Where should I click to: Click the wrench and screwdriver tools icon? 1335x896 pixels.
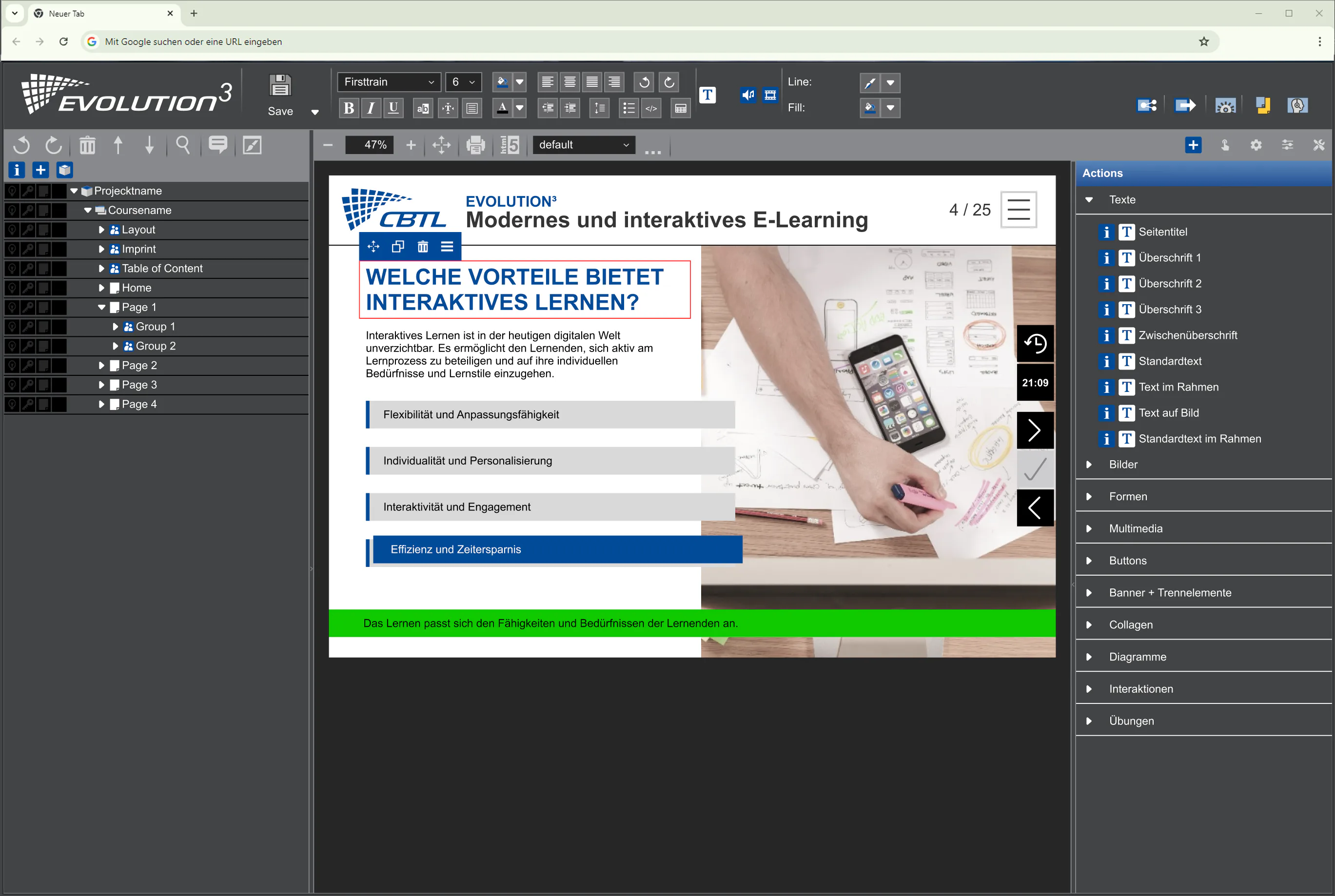[x=1319, y=145]
